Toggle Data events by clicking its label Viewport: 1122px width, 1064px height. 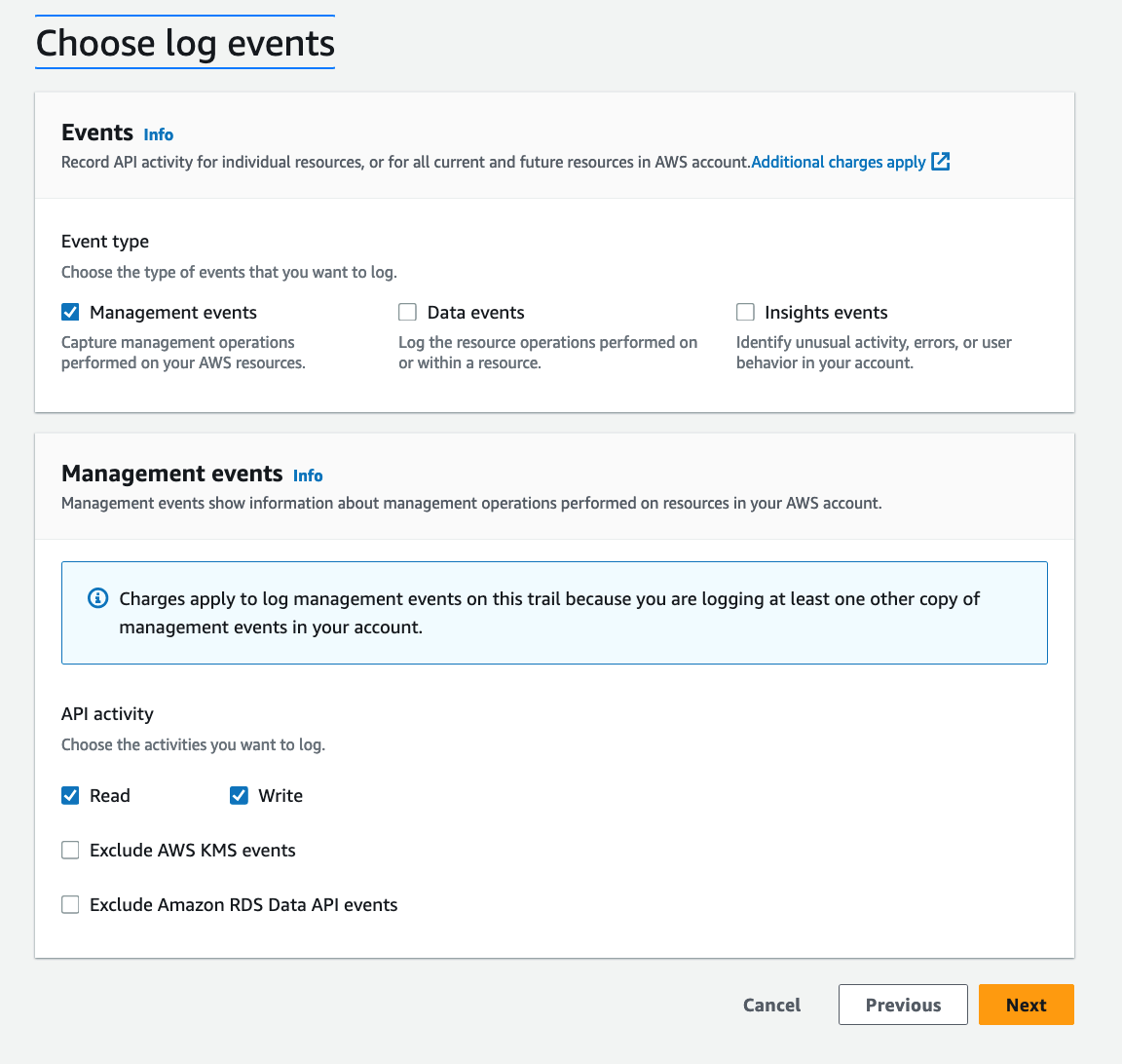pos(474,312)
